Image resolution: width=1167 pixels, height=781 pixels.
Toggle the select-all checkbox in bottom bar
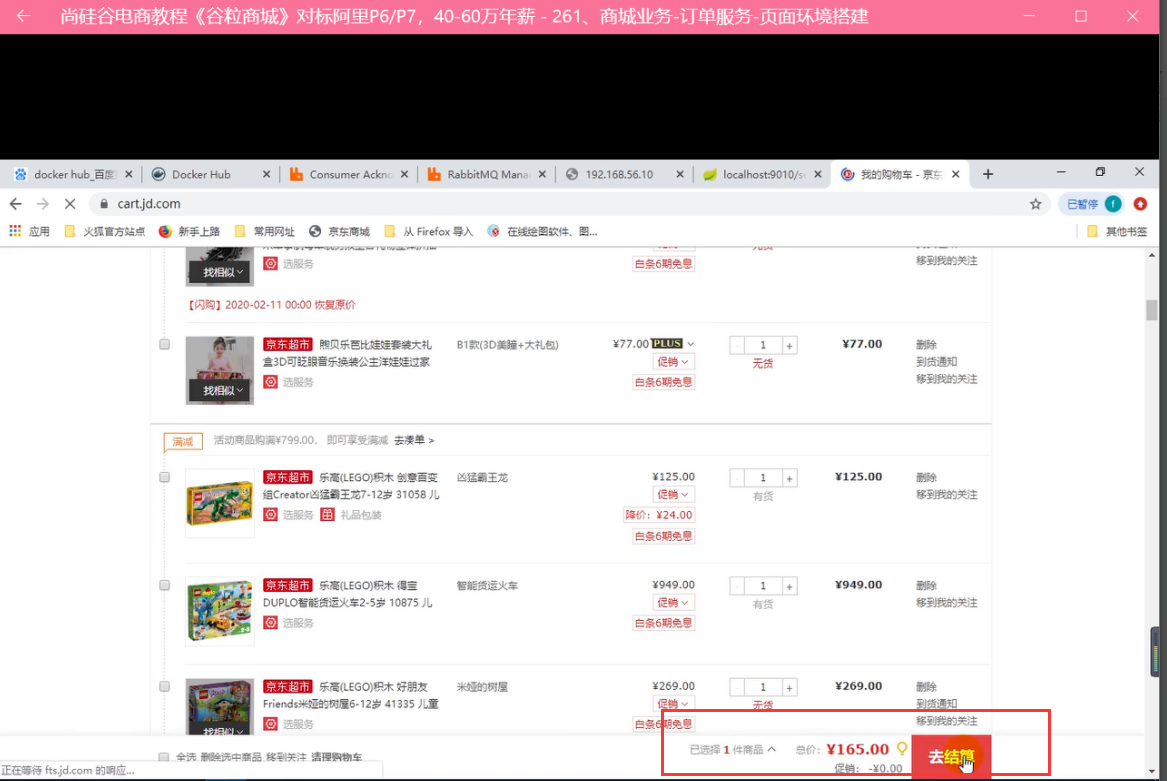click(164, 757)
